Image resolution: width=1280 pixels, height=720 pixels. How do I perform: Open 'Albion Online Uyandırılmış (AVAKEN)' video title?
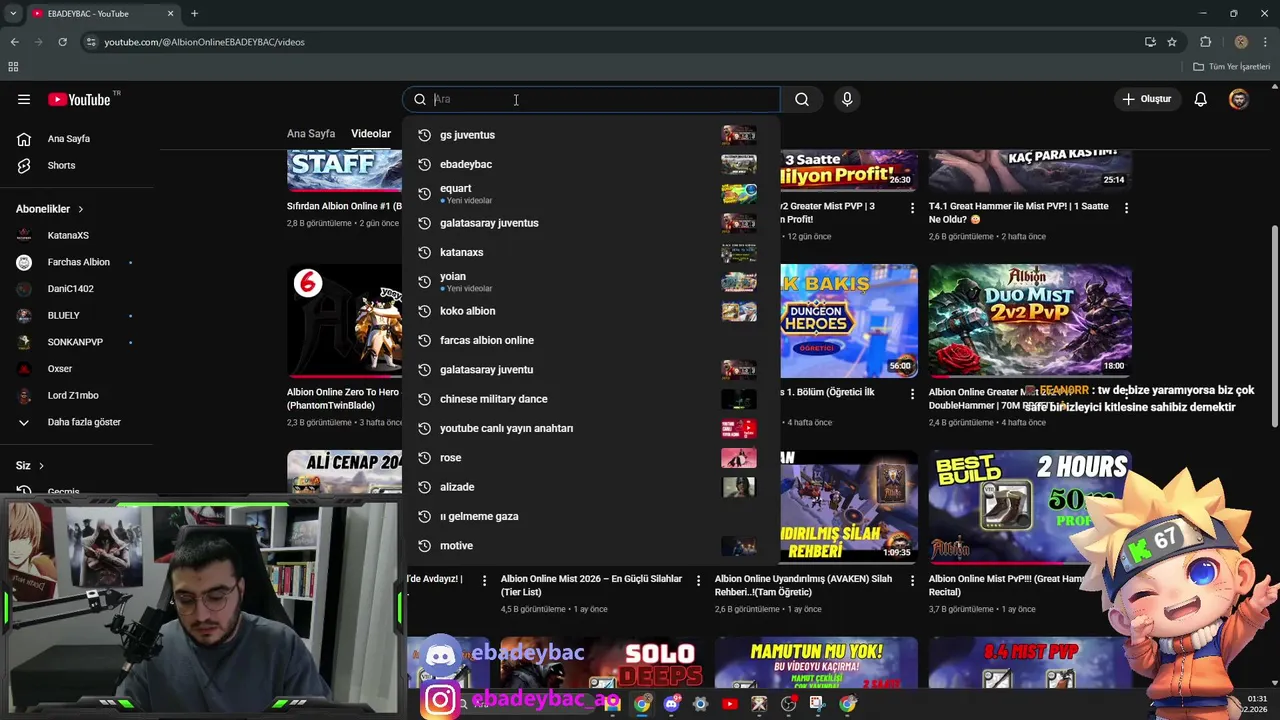click(804, 585)
